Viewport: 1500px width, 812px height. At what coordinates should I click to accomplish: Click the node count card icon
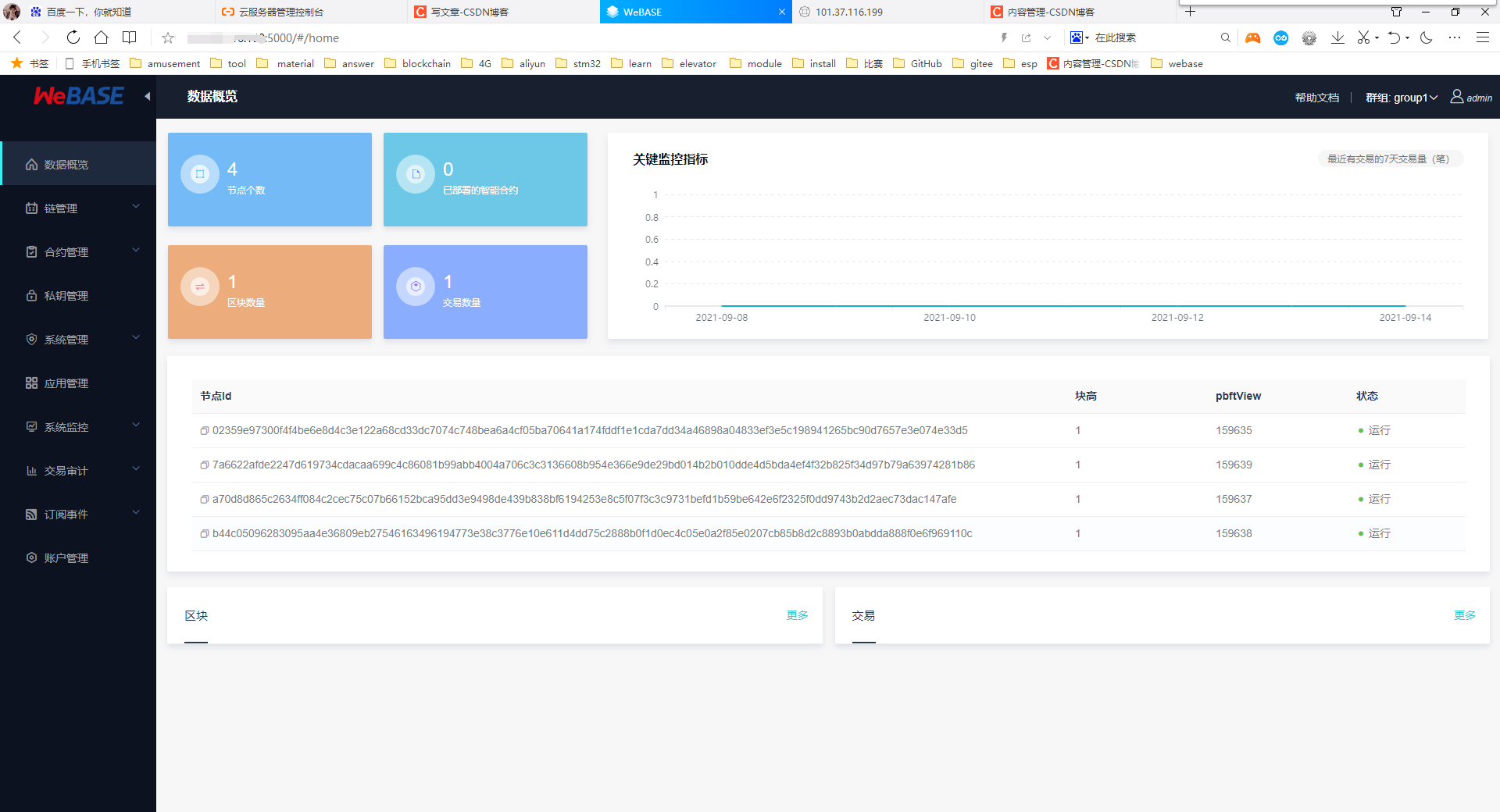click(x=199, y=173)
